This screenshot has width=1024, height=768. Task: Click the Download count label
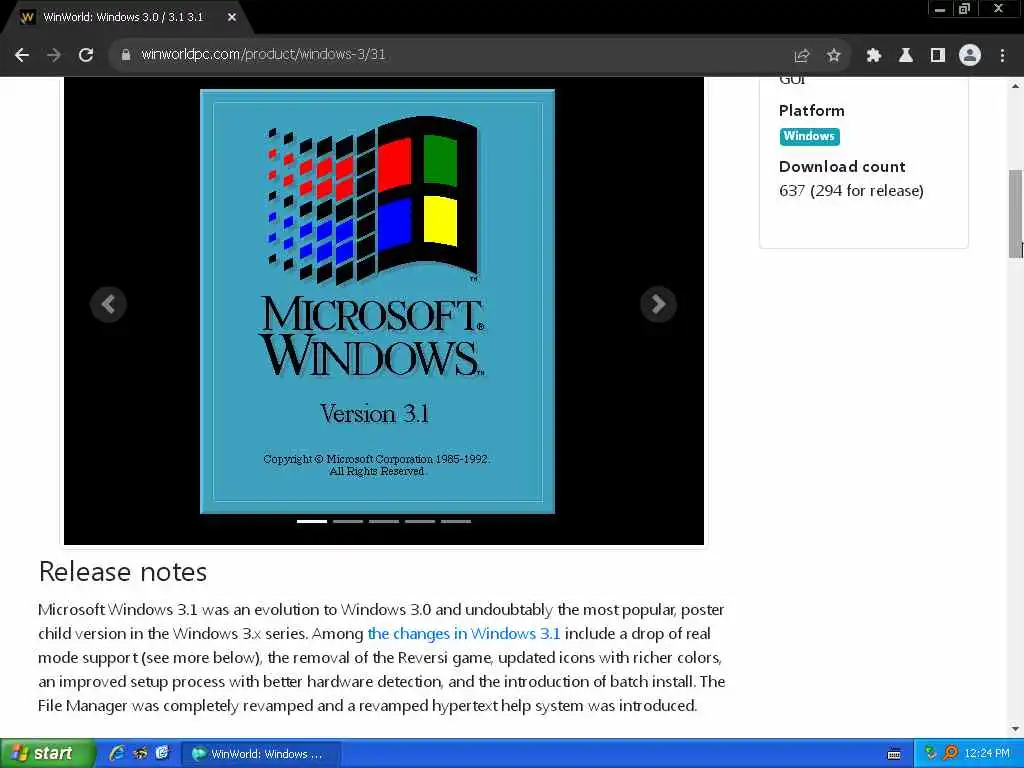pos(842,167)
